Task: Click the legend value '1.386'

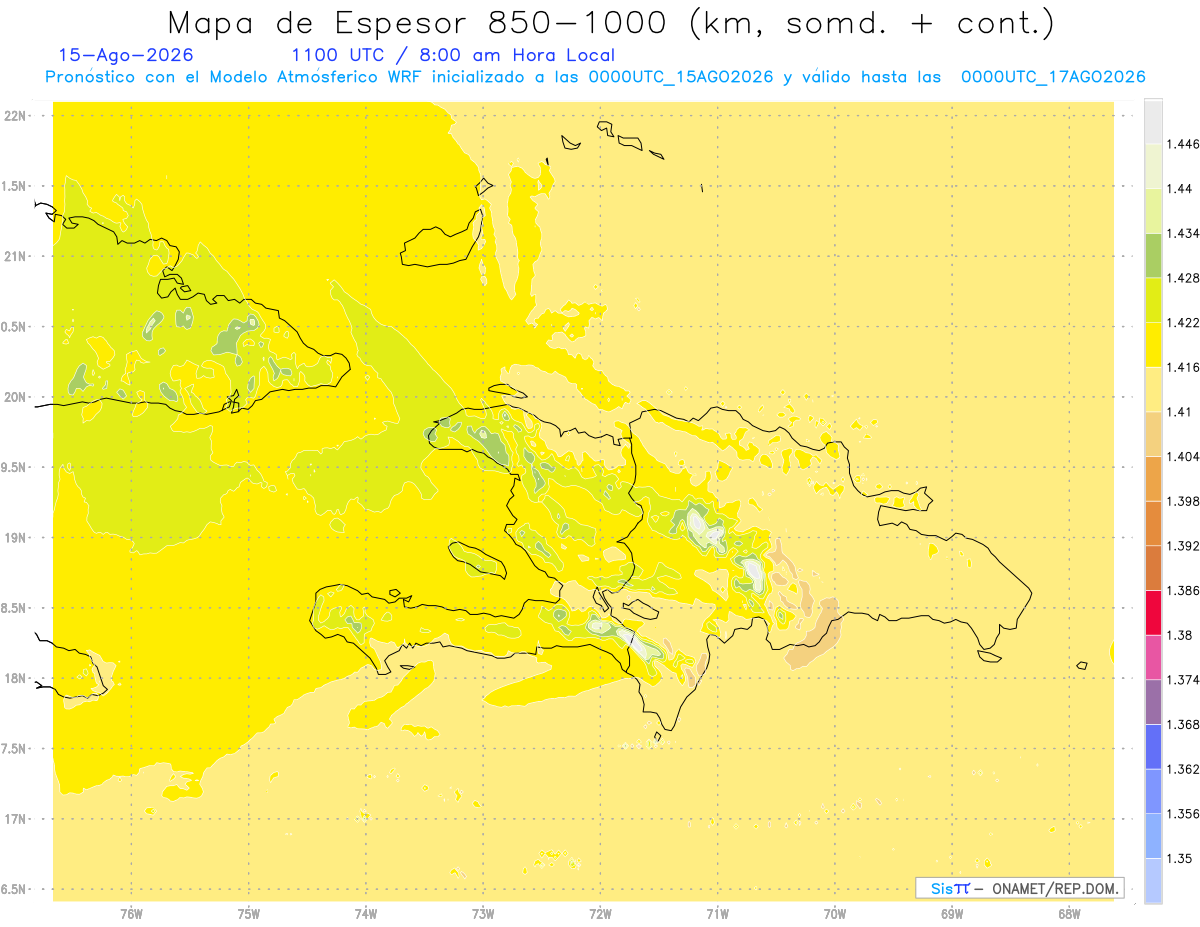Action: 1183,590
